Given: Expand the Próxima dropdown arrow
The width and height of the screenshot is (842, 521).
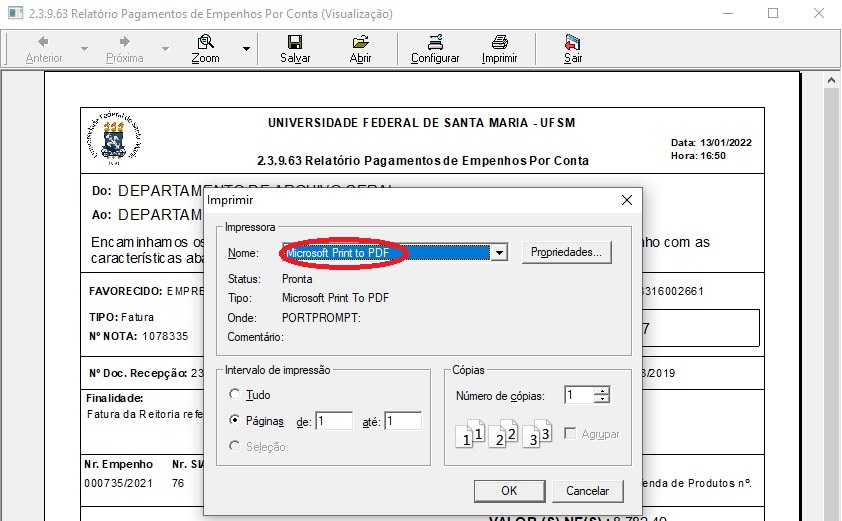Looking at the screenshot, I should click(x=165, y=48).
